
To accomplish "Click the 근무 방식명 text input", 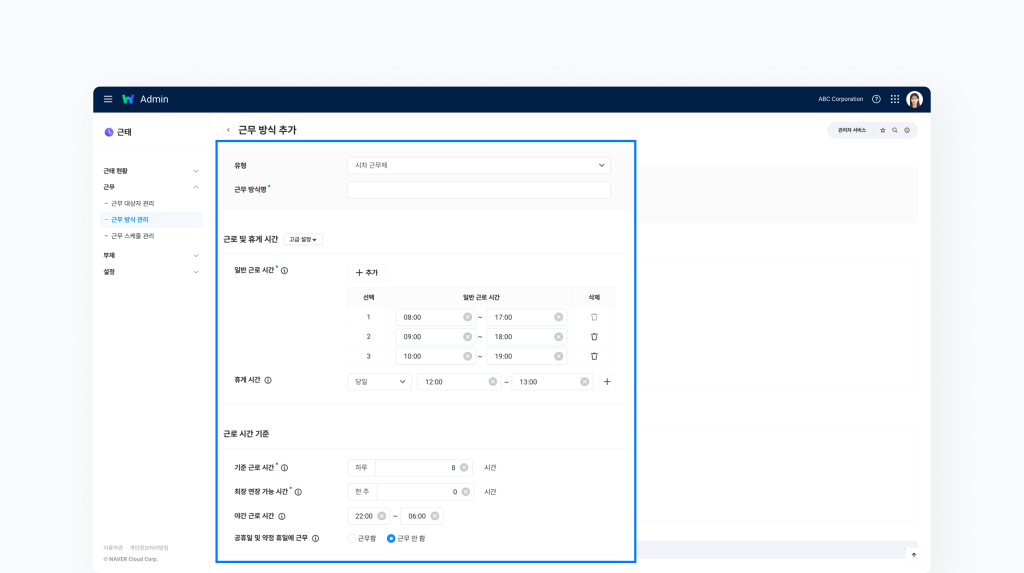I will click(478, 190).
